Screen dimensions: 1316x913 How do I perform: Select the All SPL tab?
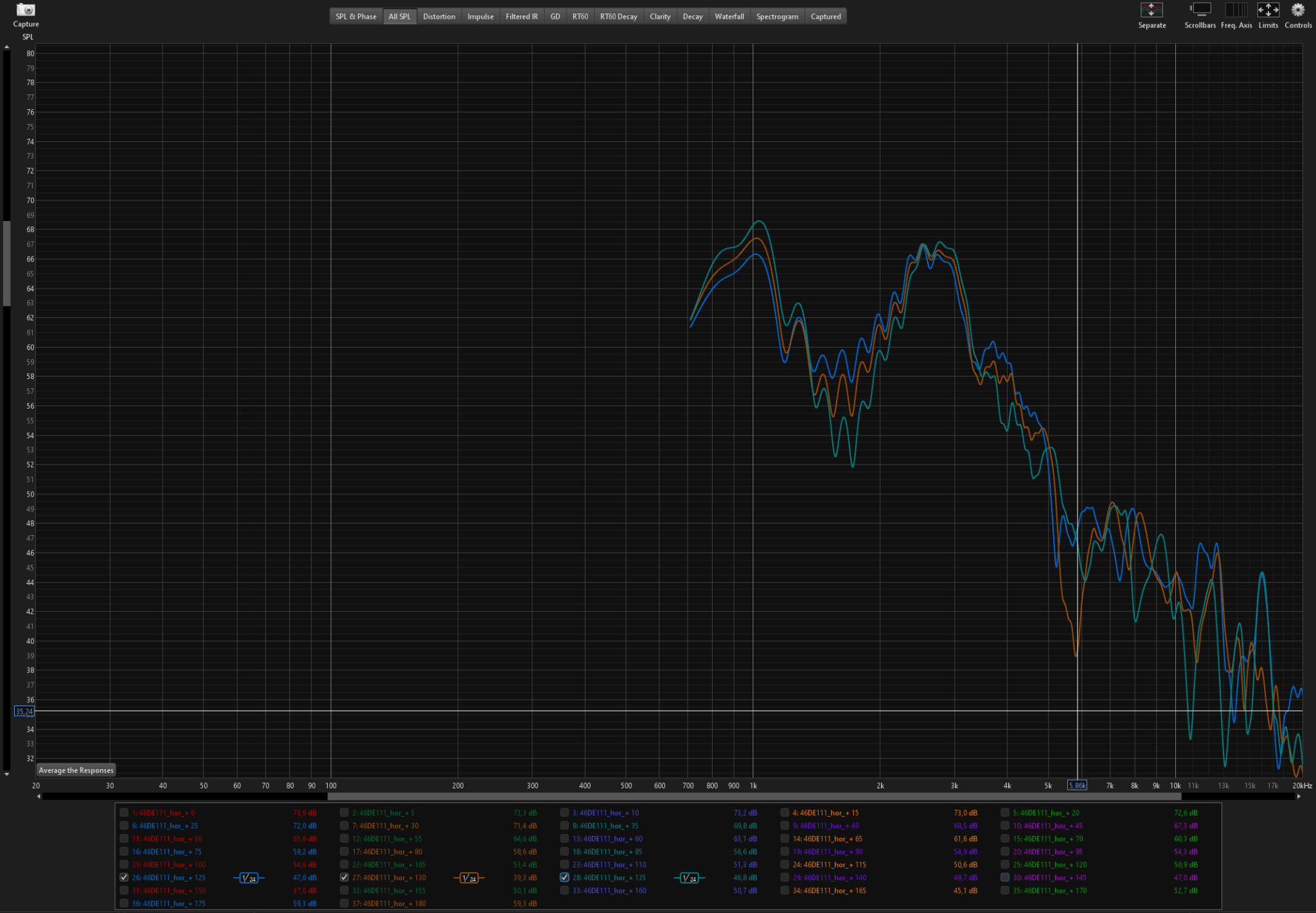399,17
